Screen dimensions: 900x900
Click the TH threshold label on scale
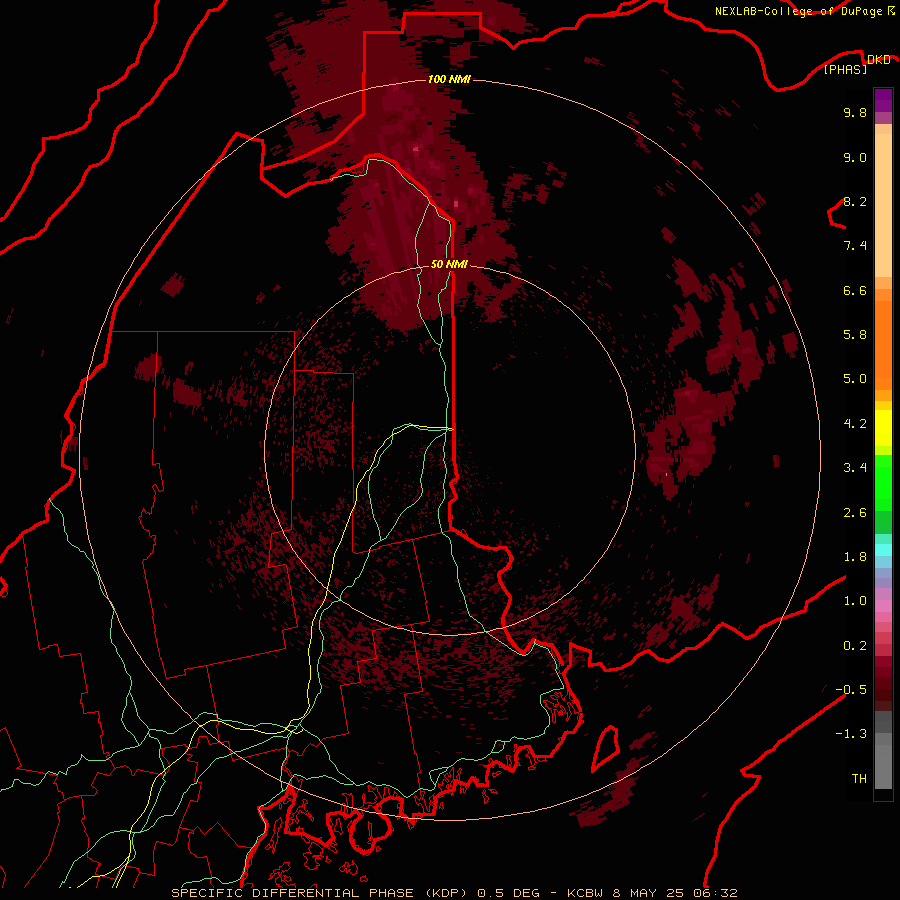click(x=859, y=779)
